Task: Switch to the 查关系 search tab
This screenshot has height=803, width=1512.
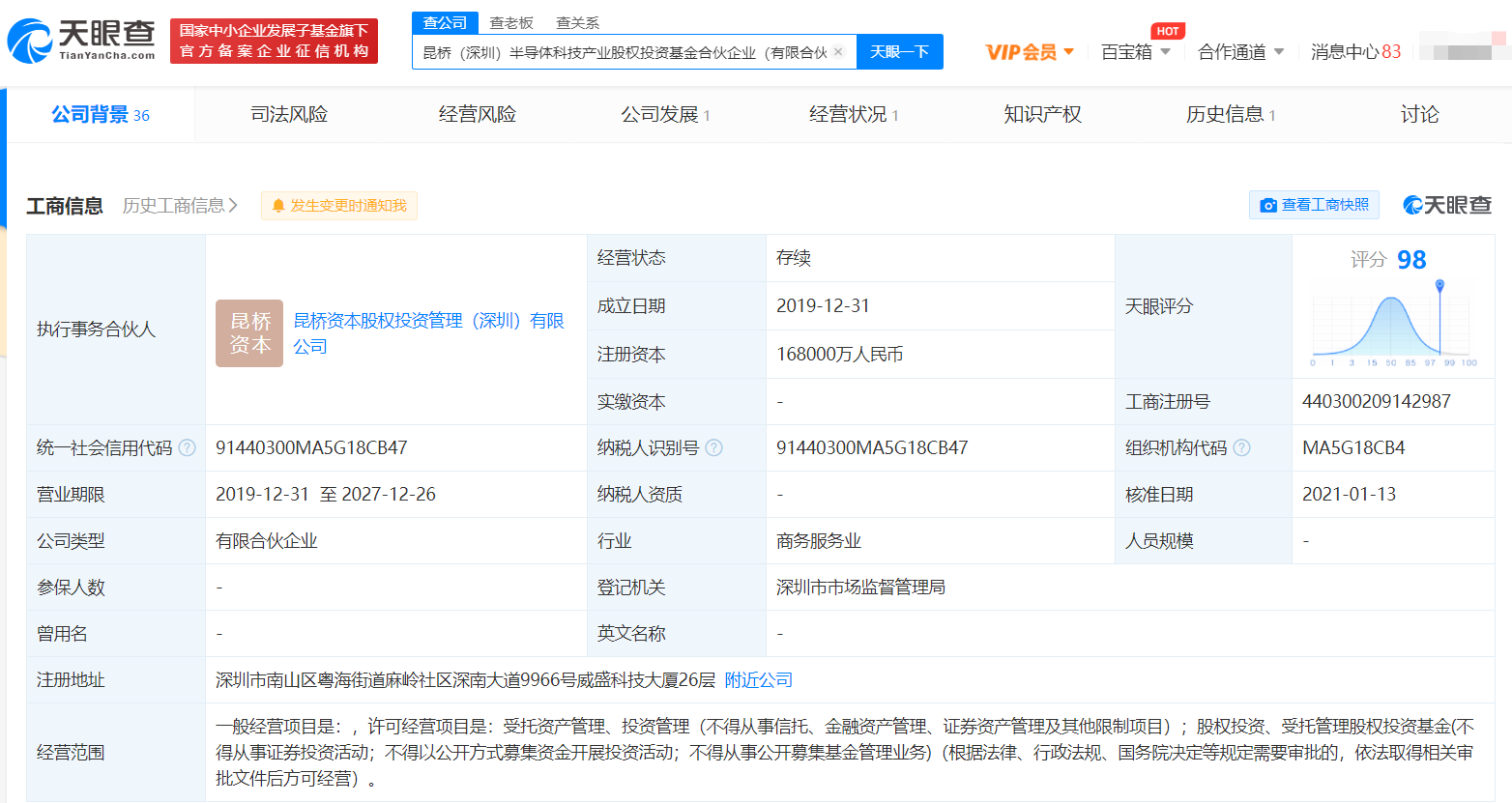Action: 578,22
